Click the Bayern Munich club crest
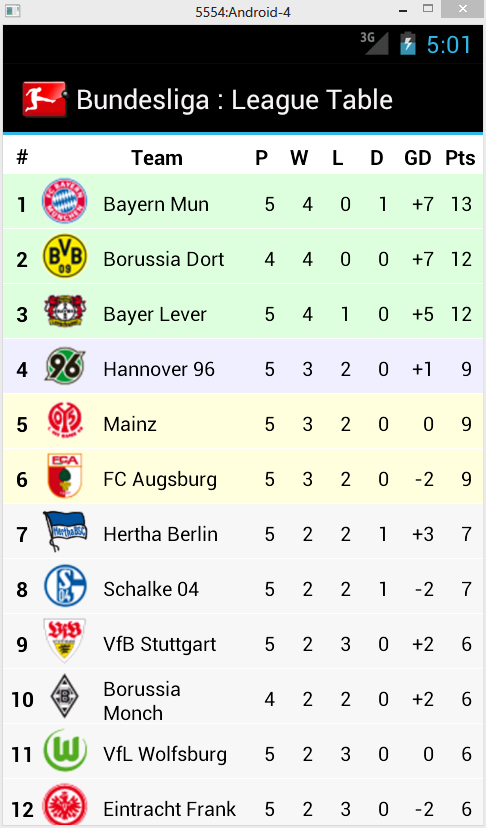This screenshot has height=828, width=486. 64,201
